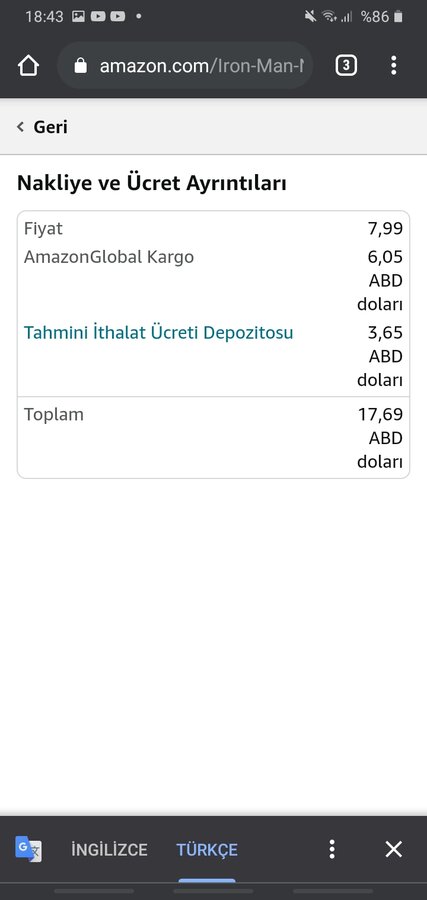Tap the Google Translate logo icon
This screenshot has height=900, width=427.
pyautogui.click(x=28, y=849)
